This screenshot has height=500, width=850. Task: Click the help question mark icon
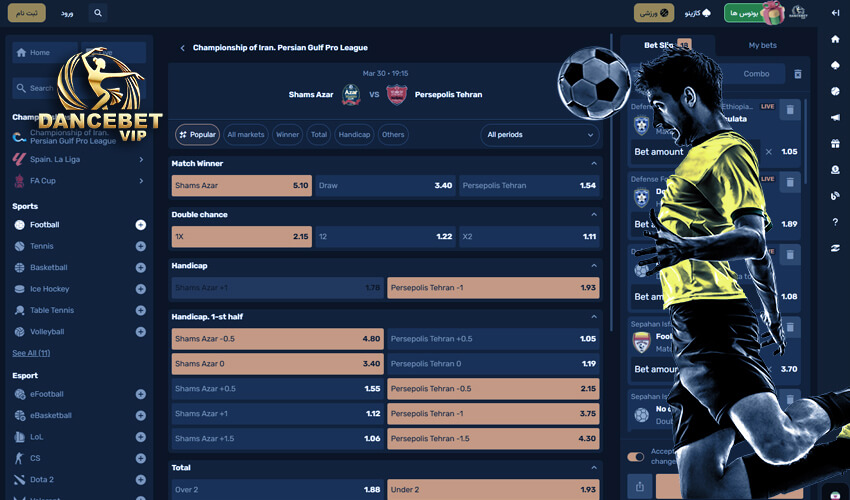point(835,222)
